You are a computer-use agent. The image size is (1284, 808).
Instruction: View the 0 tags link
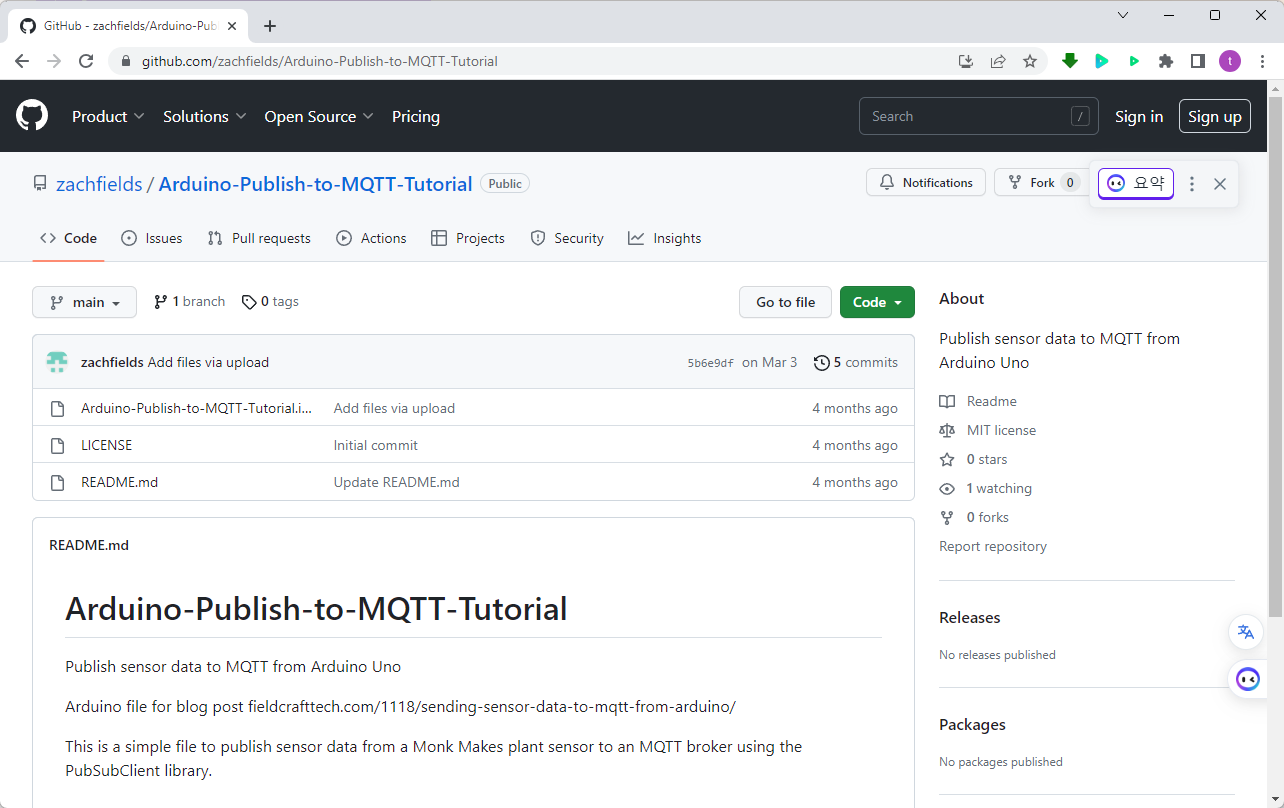(270, 301)
